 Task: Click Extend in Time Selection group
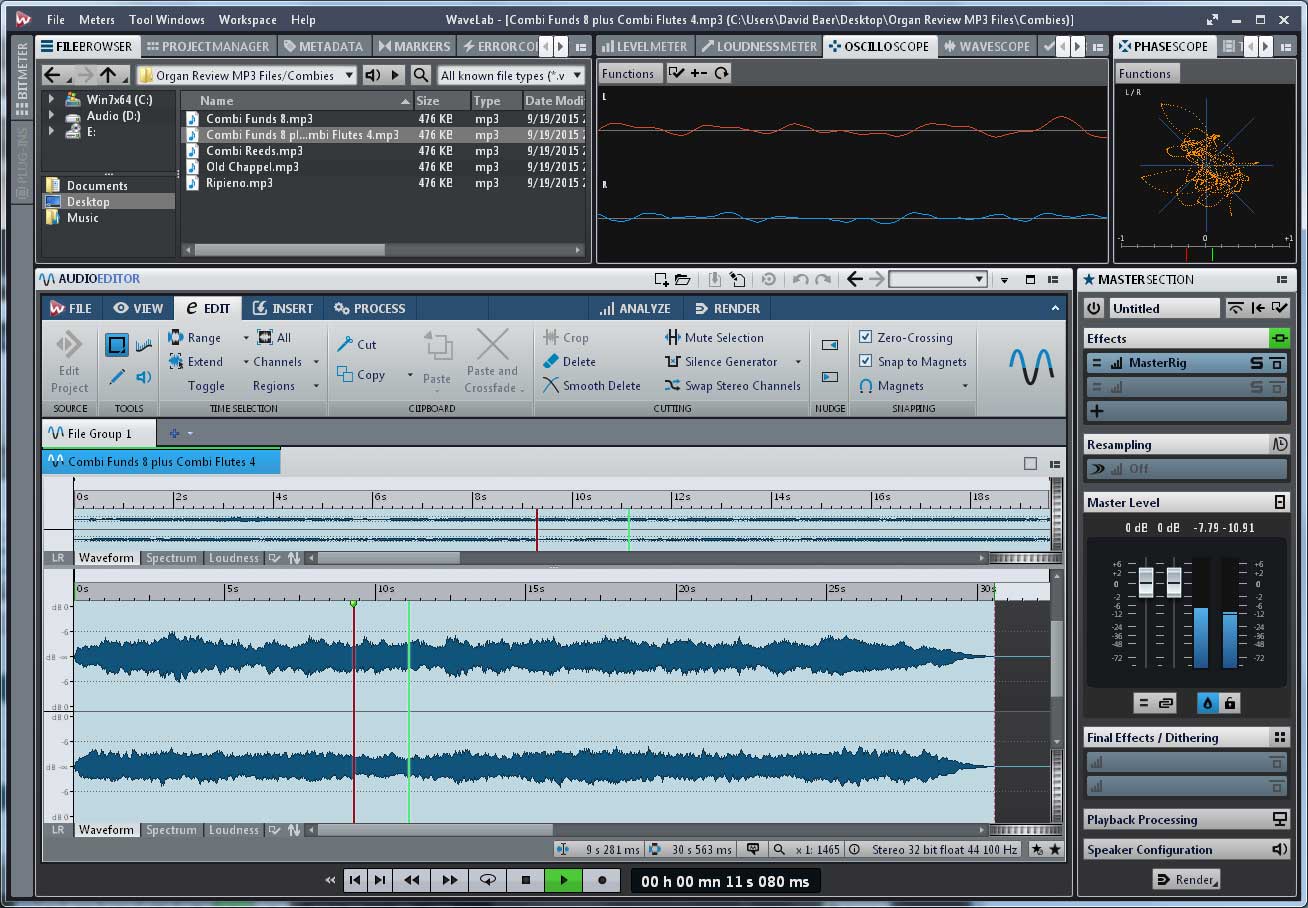tap(195, 362)
